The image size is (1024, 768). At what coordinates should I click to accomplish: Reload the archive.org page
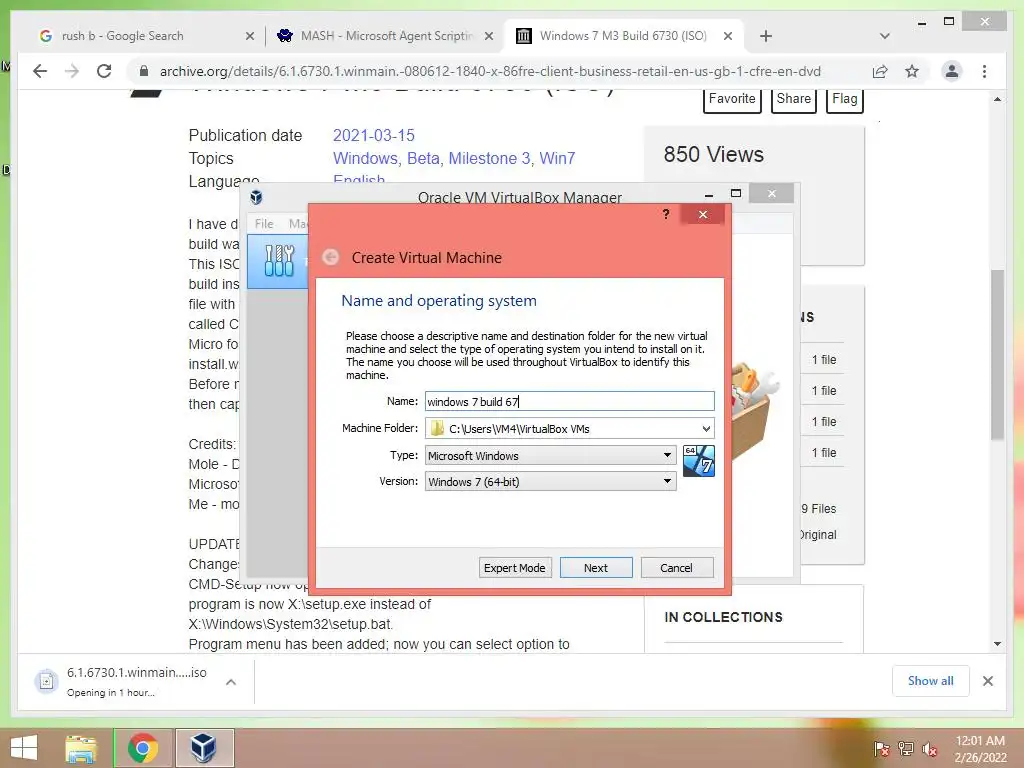[104, 71]
